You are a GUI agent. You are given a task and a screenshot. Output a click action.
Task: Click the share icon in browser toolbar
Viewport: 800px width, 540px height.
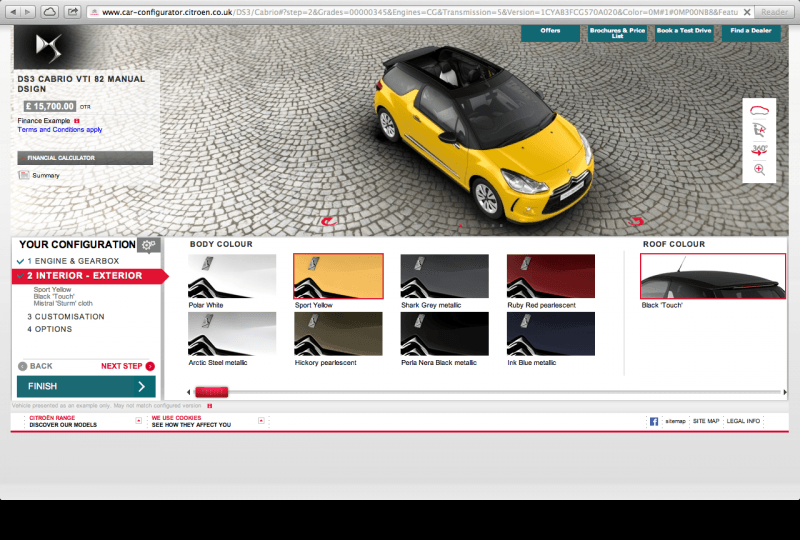coord(73,11)
